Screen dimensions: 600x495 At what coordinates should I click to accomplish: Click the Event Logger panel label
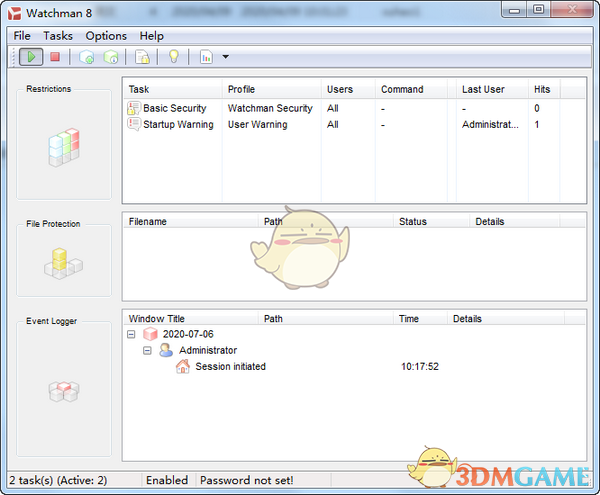pos(51,321)
